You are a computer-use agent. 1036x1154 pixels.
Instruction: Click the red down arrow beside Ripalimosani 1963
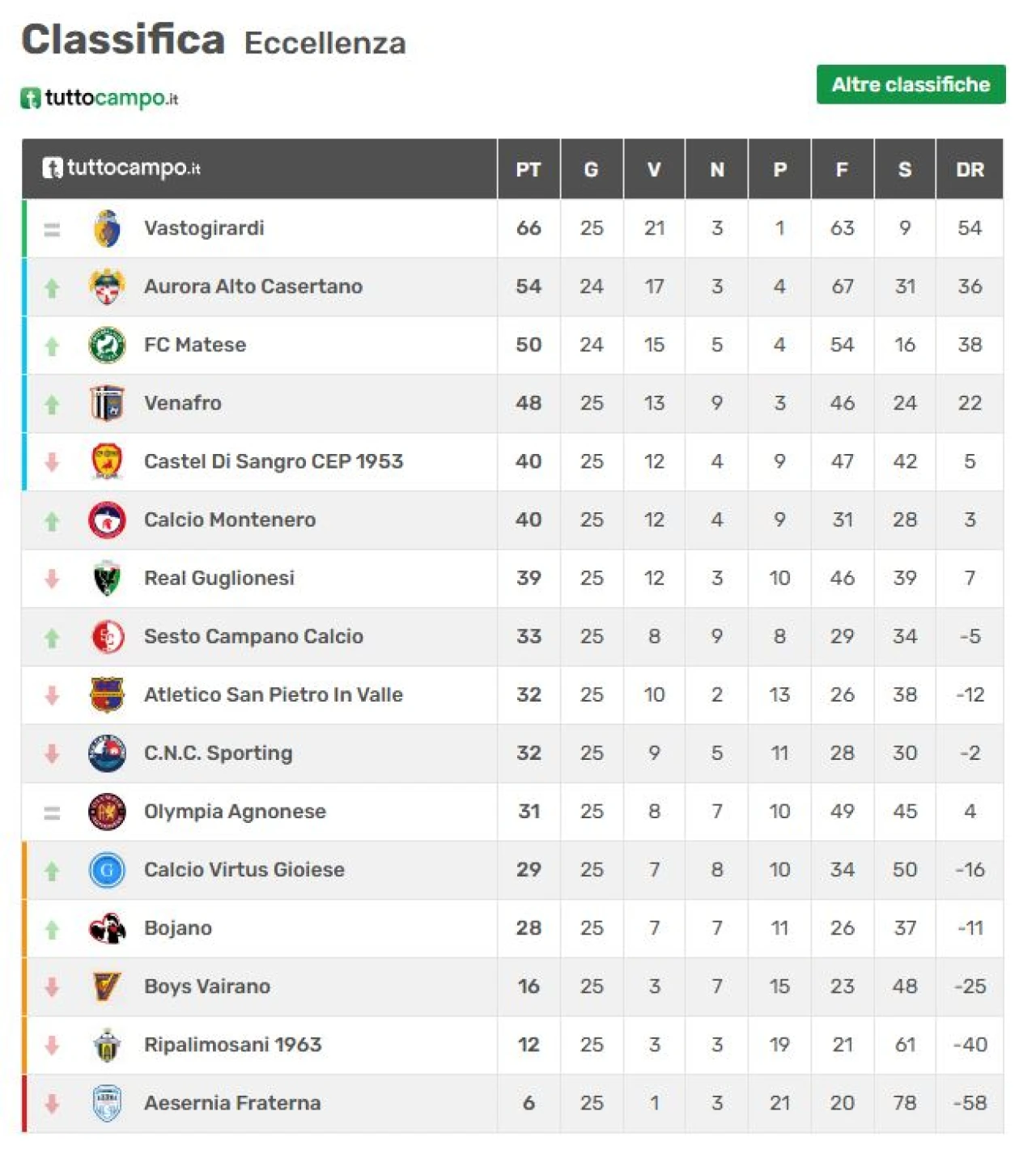coord(52,1045)
